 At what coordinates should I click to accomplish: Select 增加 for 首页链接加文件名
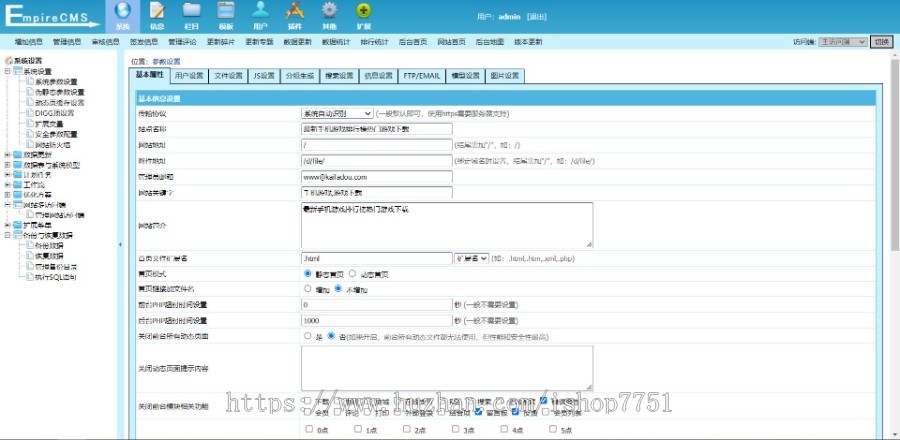[x=308, y=289]
